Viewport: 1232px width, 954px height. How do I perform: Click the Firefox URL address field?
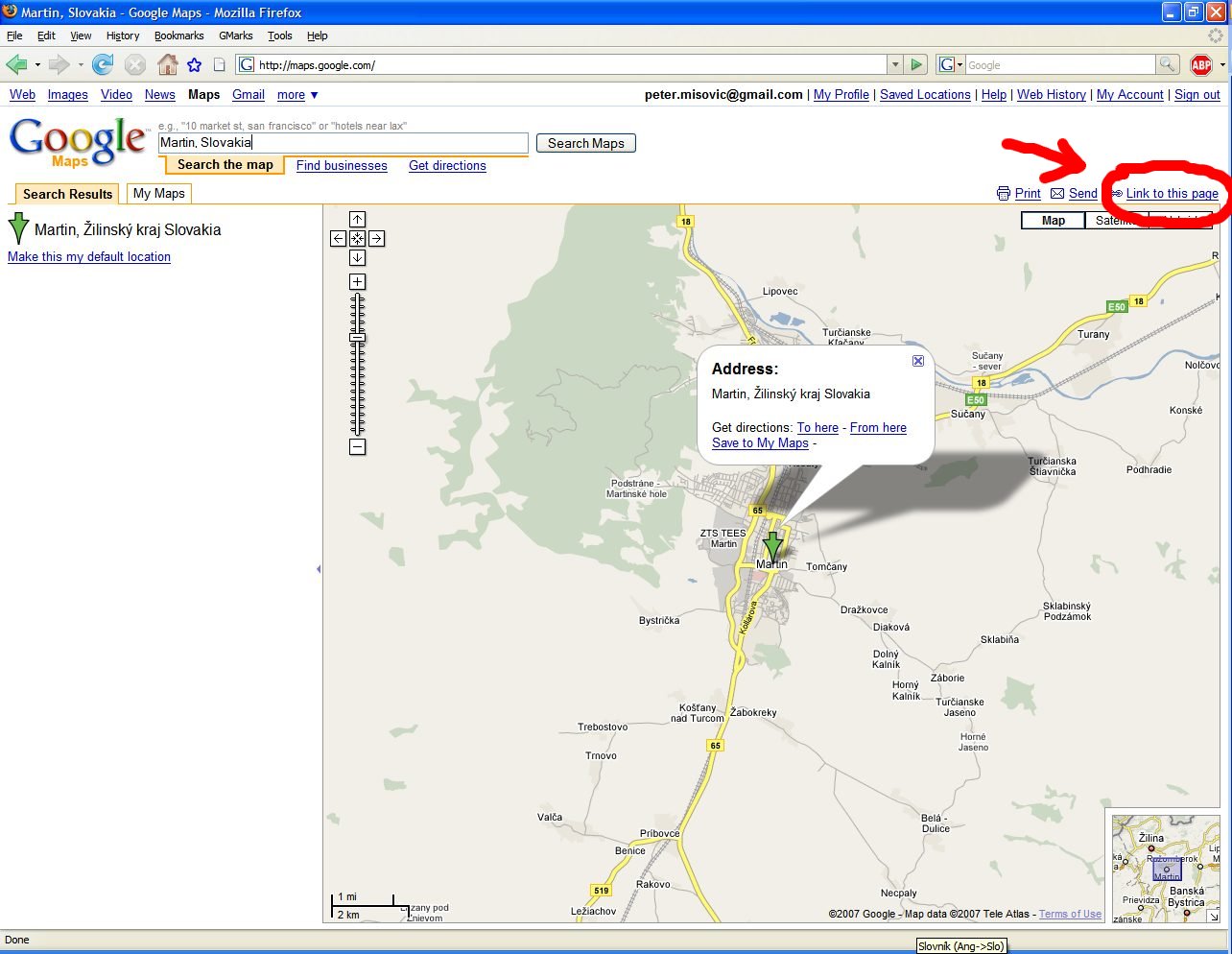click(x=561, y=64)
